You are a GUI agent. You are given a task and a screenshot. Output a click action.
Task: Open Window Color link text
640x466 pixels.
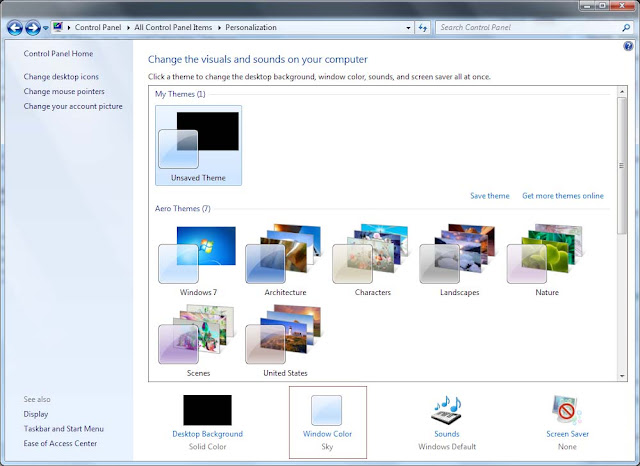[327, 434]
